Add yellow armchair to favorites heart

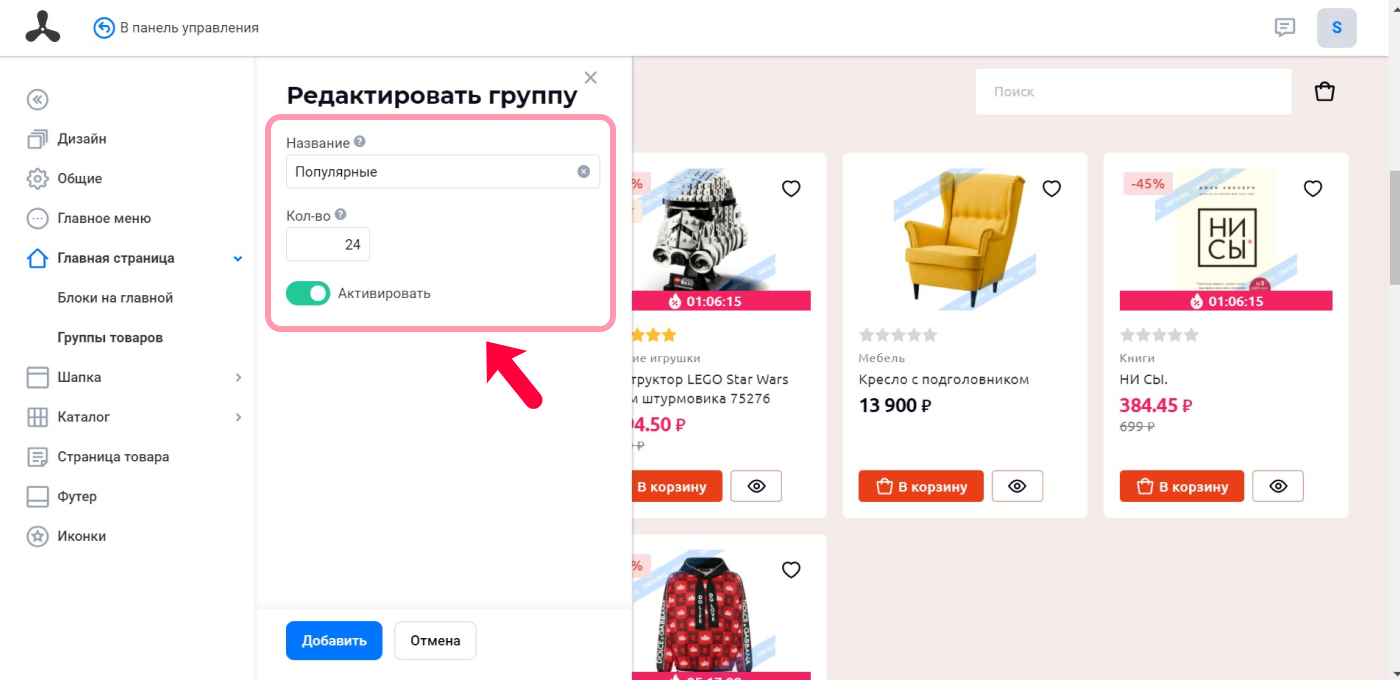(x=1051, y=188)
